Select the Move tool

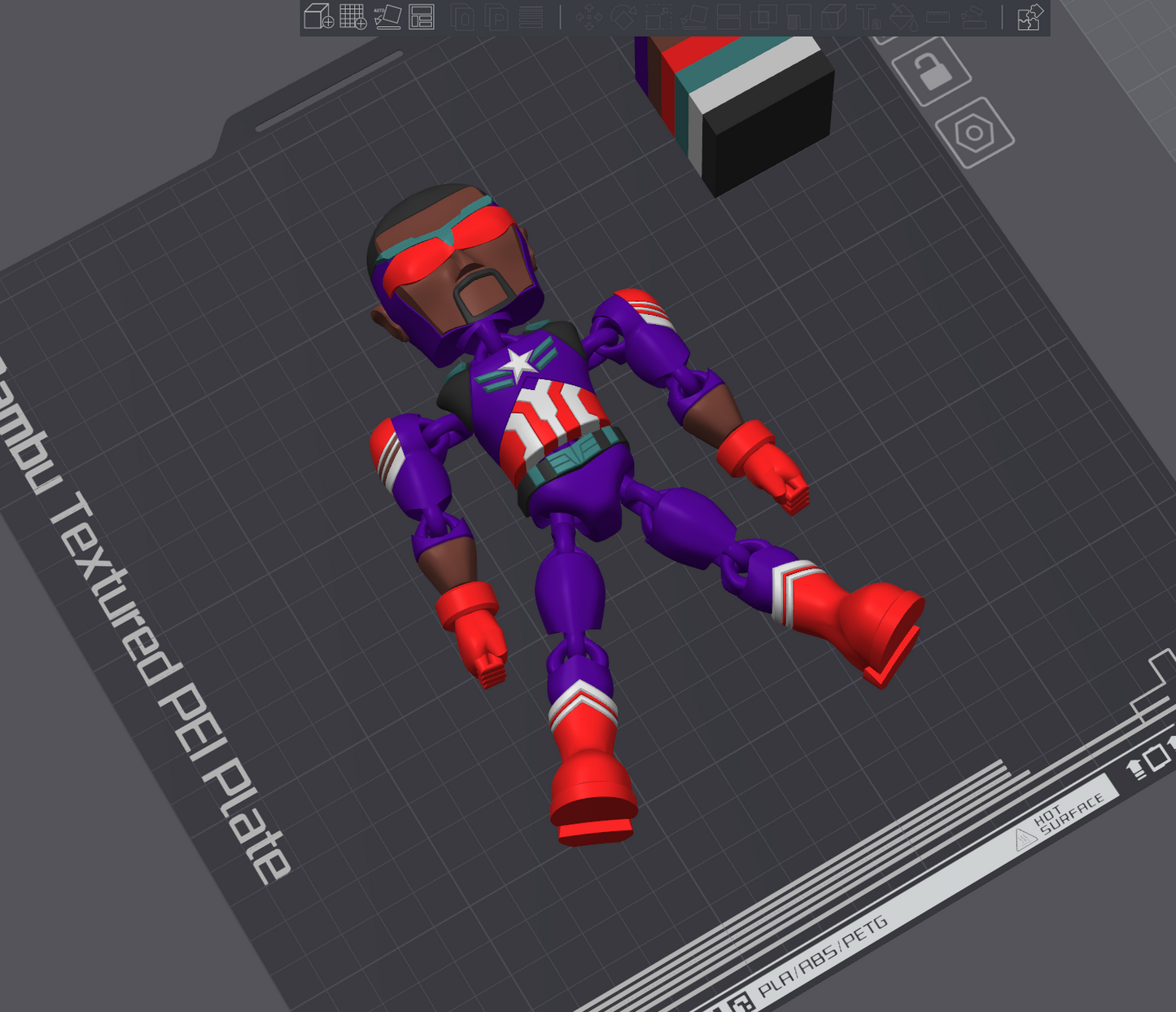588,17
